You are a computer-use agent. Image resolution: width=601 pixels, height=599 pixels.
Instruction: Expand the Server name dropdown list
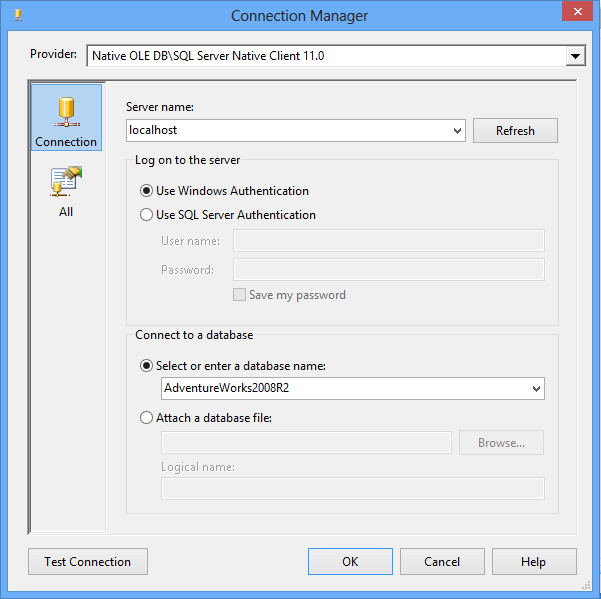point(457,131)
